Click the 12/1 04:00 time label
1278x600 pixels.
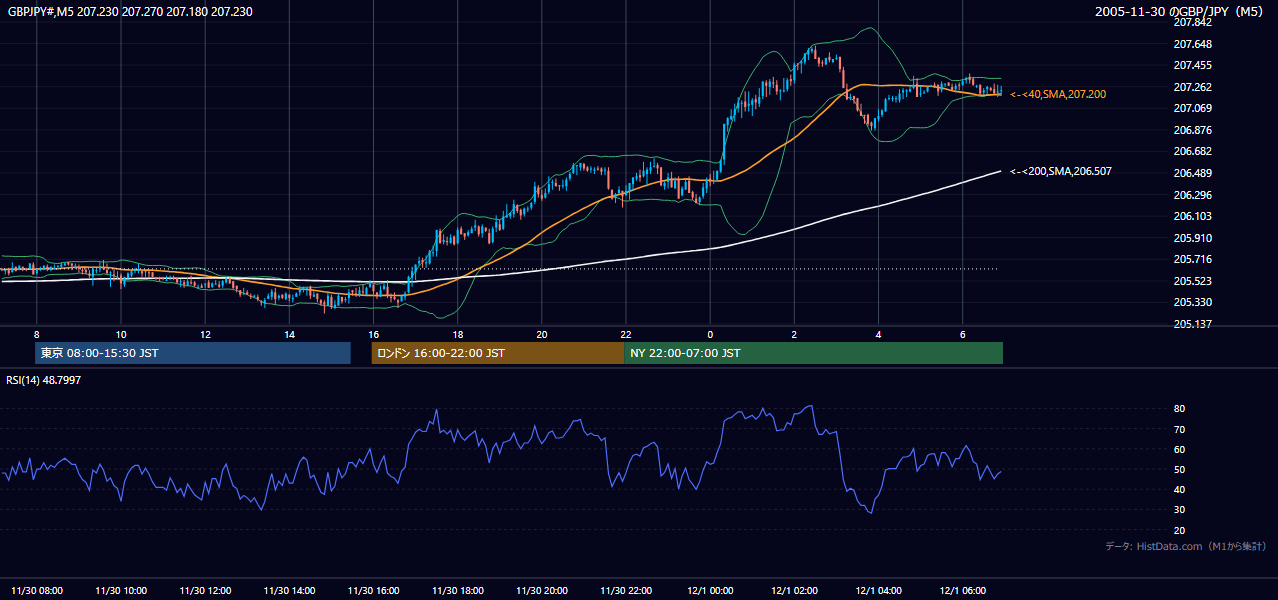click(x=878, y=590)
